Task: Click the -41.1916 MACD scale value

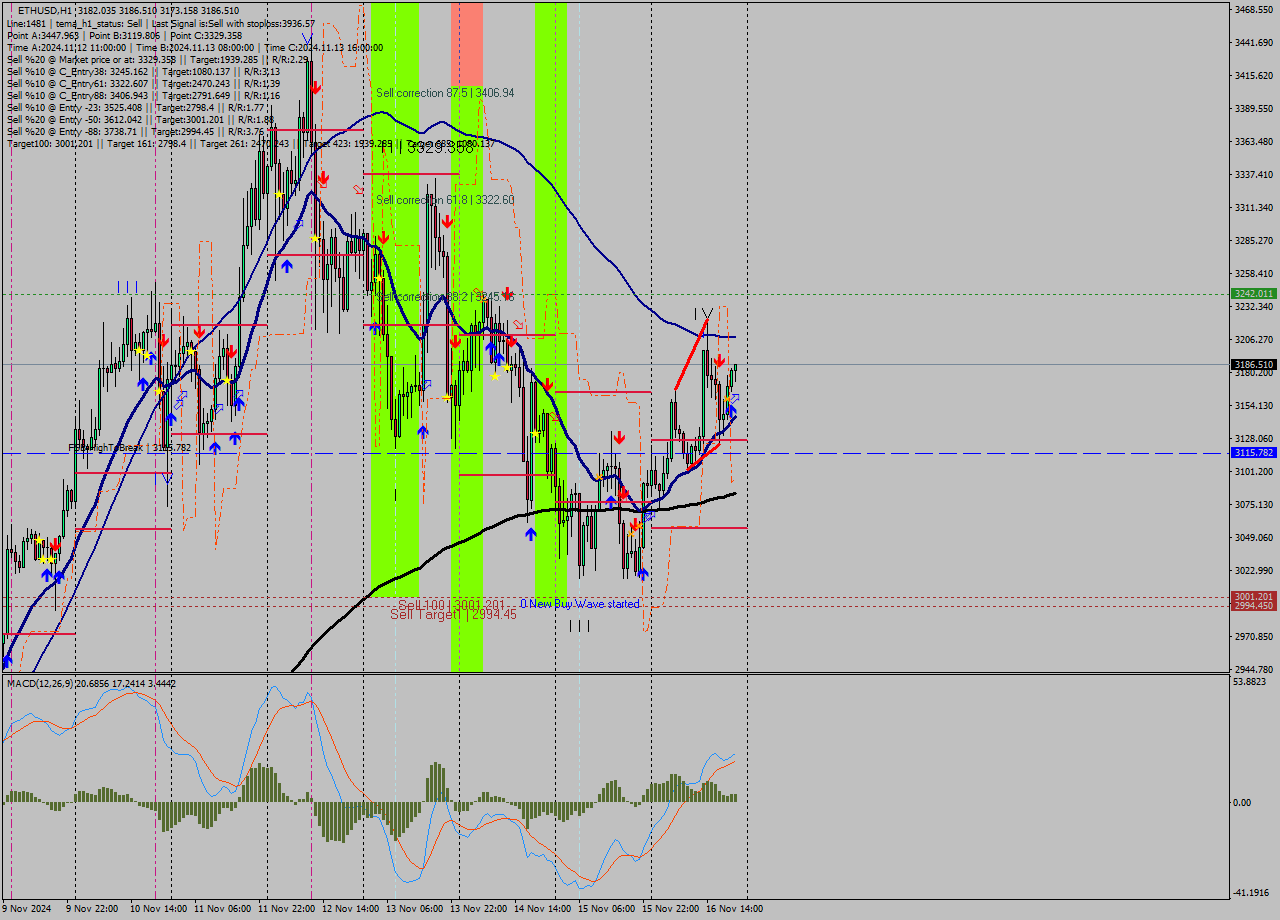Action: (1253, 892)
